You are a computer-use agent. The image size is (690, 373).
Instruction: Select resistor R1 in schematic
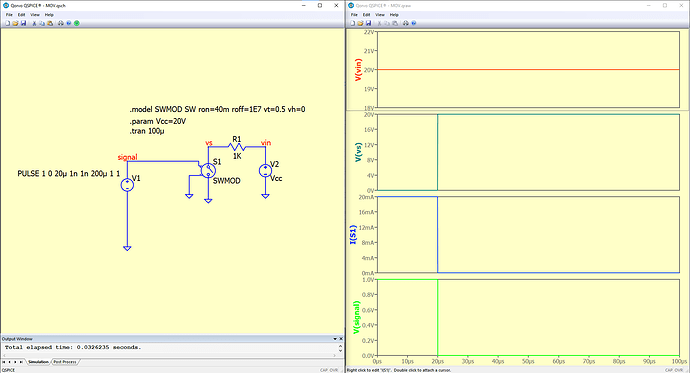[237, 147]
